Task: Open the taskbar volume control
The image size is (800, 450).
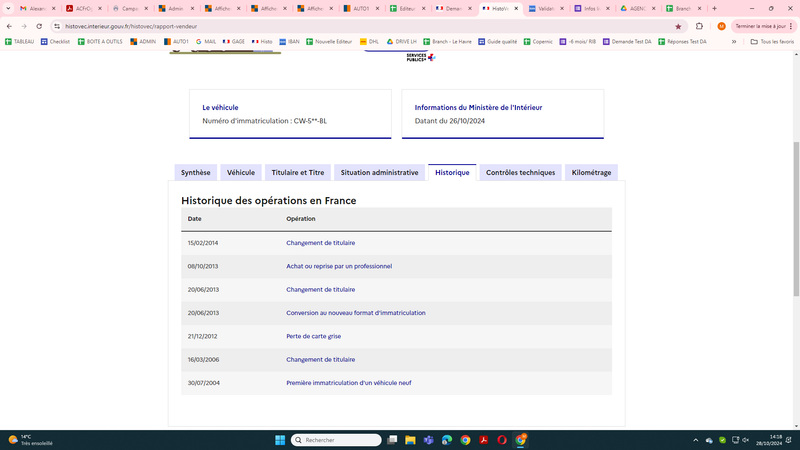Action: (x=746, y=440)
